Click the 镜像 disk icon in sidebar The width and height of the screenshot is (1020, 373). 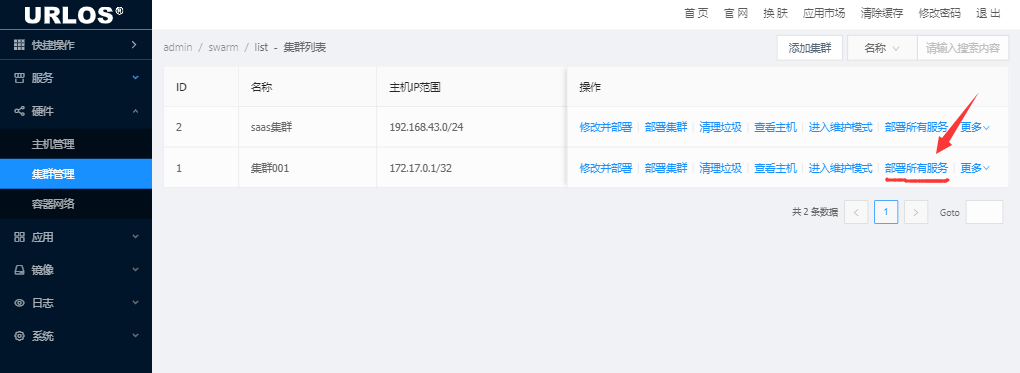pos(19,269)
